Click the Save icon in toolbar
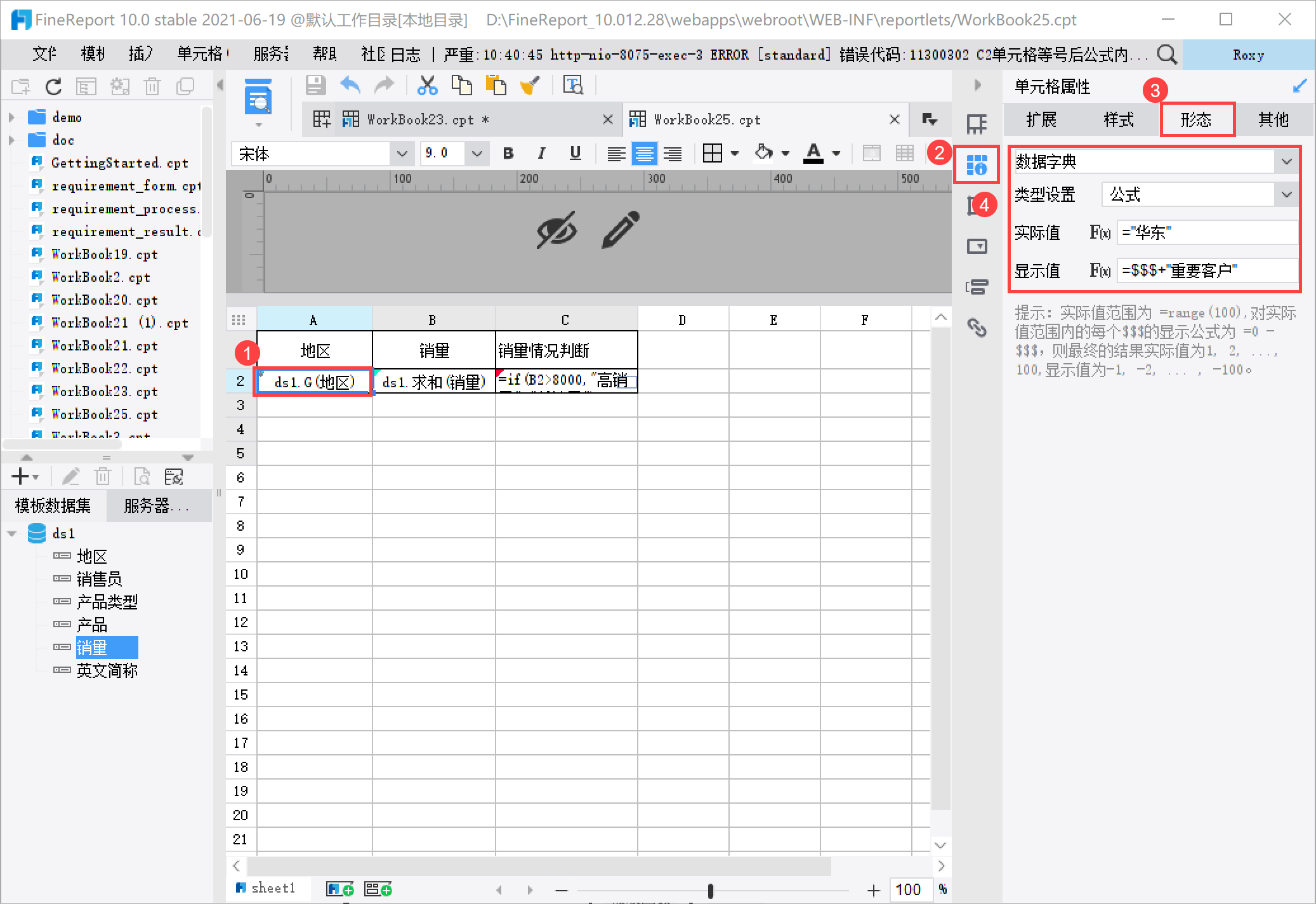This screenshot has height=904, width=1316. [x=315, y=85]
